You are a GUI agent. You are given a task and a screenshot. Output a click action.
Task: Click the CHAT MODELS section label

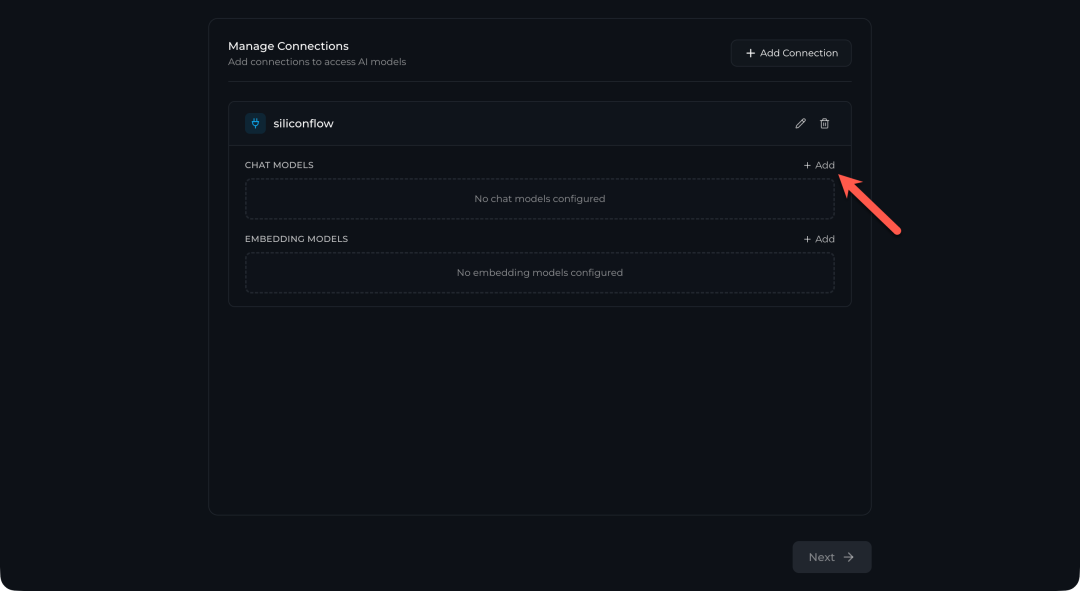point(279,165)
